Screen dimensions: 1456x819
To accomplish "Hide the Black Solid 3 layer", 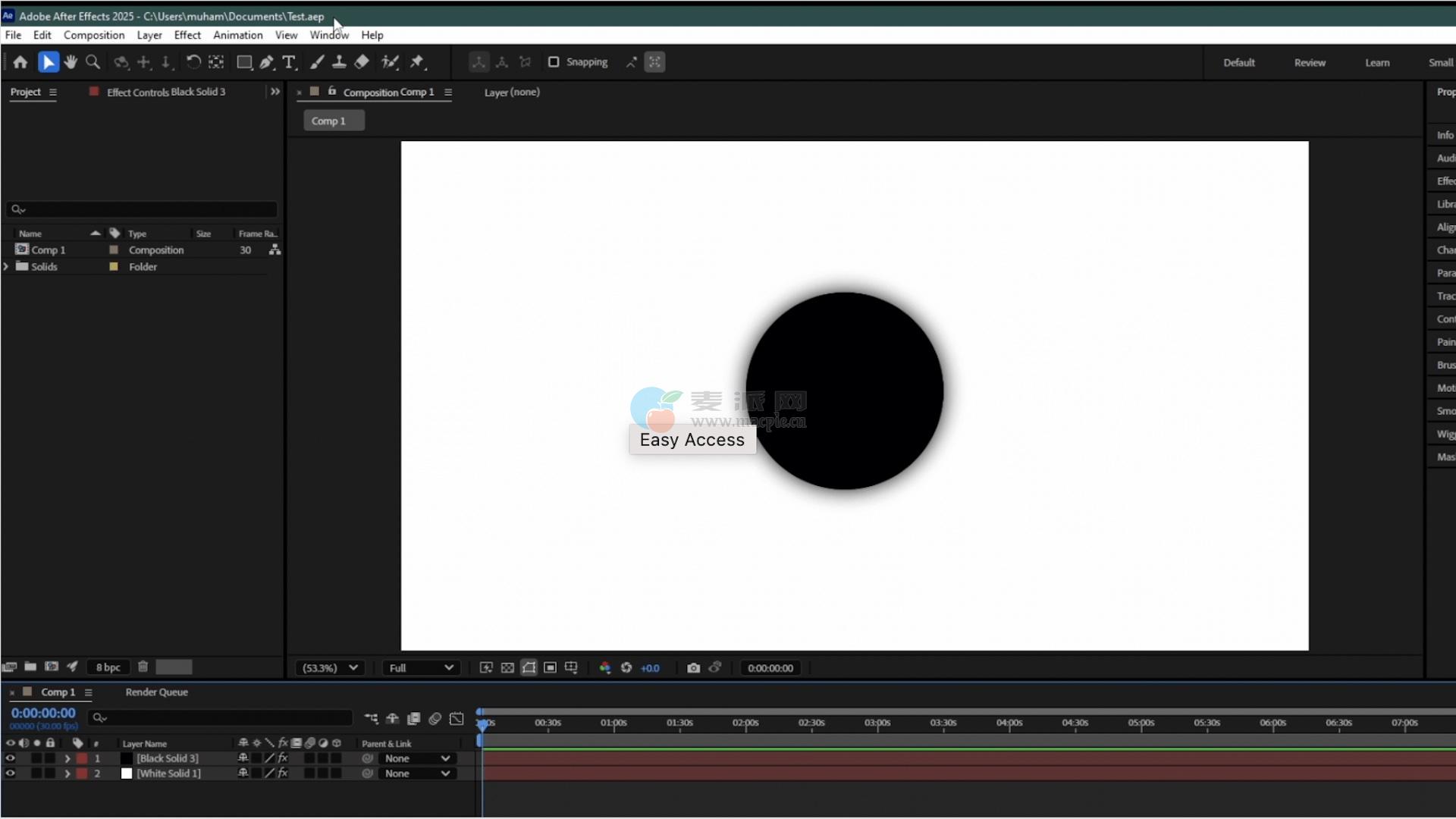I will [x=10, y=758].
